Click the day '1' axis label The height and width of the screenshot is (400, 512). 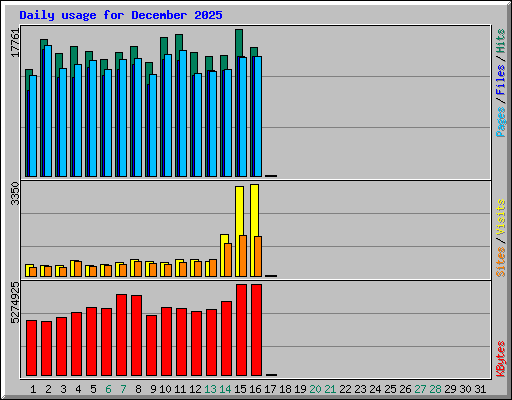[x=33, y=389]
